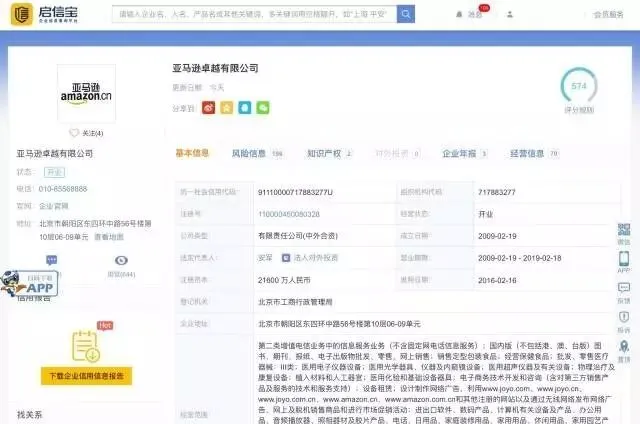Open the 法人对外投资 link

(316, 258)
